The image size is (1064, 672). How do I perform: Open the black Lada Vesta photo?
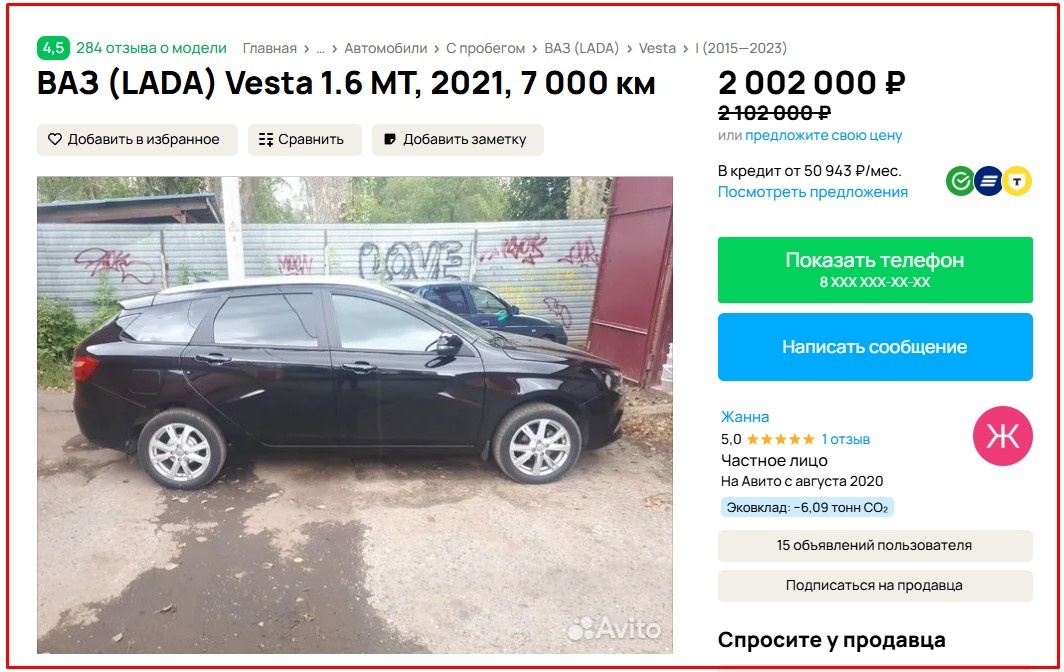coord(355,415)
